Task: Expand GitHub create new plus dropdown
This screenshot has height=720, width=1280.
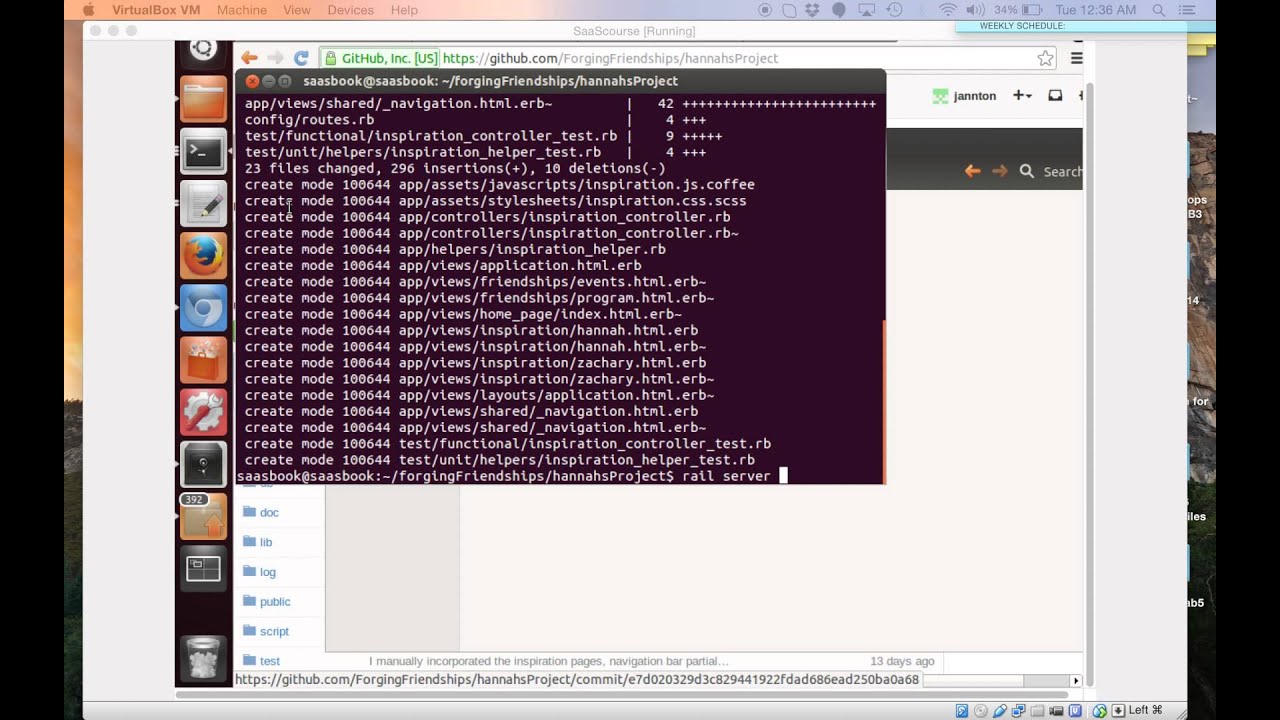Action: [1022, 96]
